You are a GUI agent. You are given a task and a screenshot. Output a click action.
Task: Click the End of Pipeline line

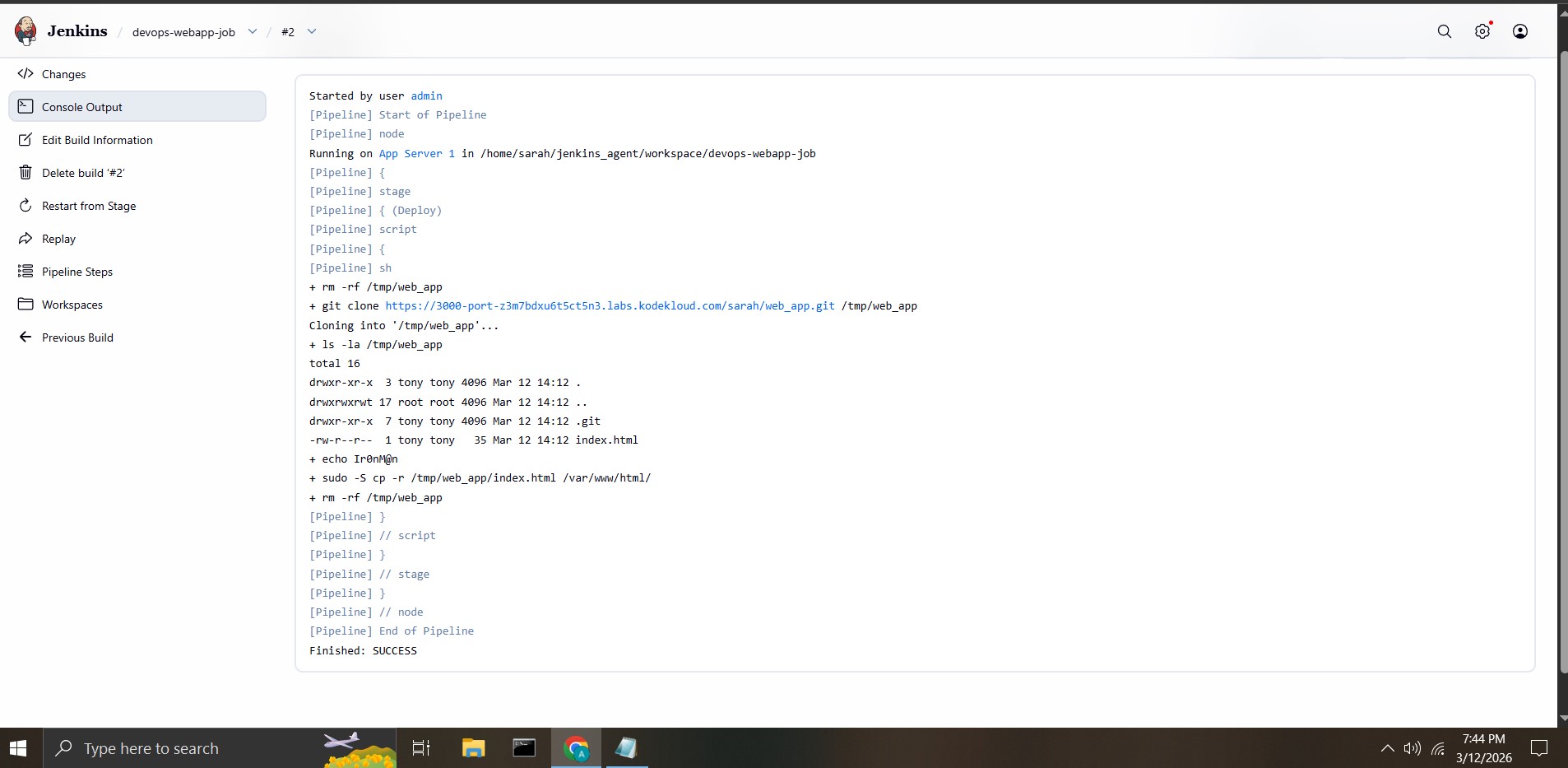tap(392, 631)
